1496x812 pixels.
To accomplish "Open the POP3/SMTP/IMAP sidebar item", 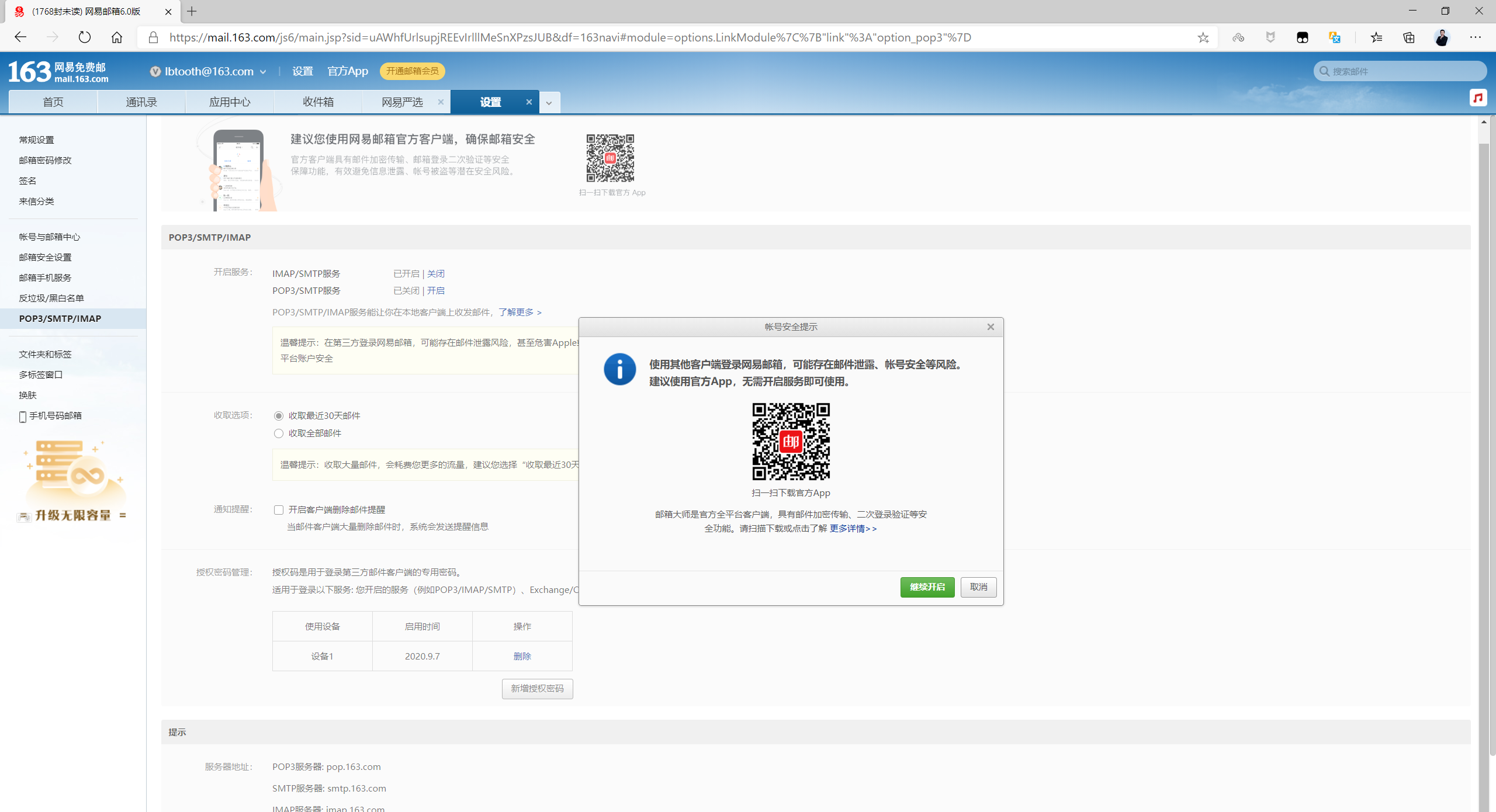I will 60,318.
